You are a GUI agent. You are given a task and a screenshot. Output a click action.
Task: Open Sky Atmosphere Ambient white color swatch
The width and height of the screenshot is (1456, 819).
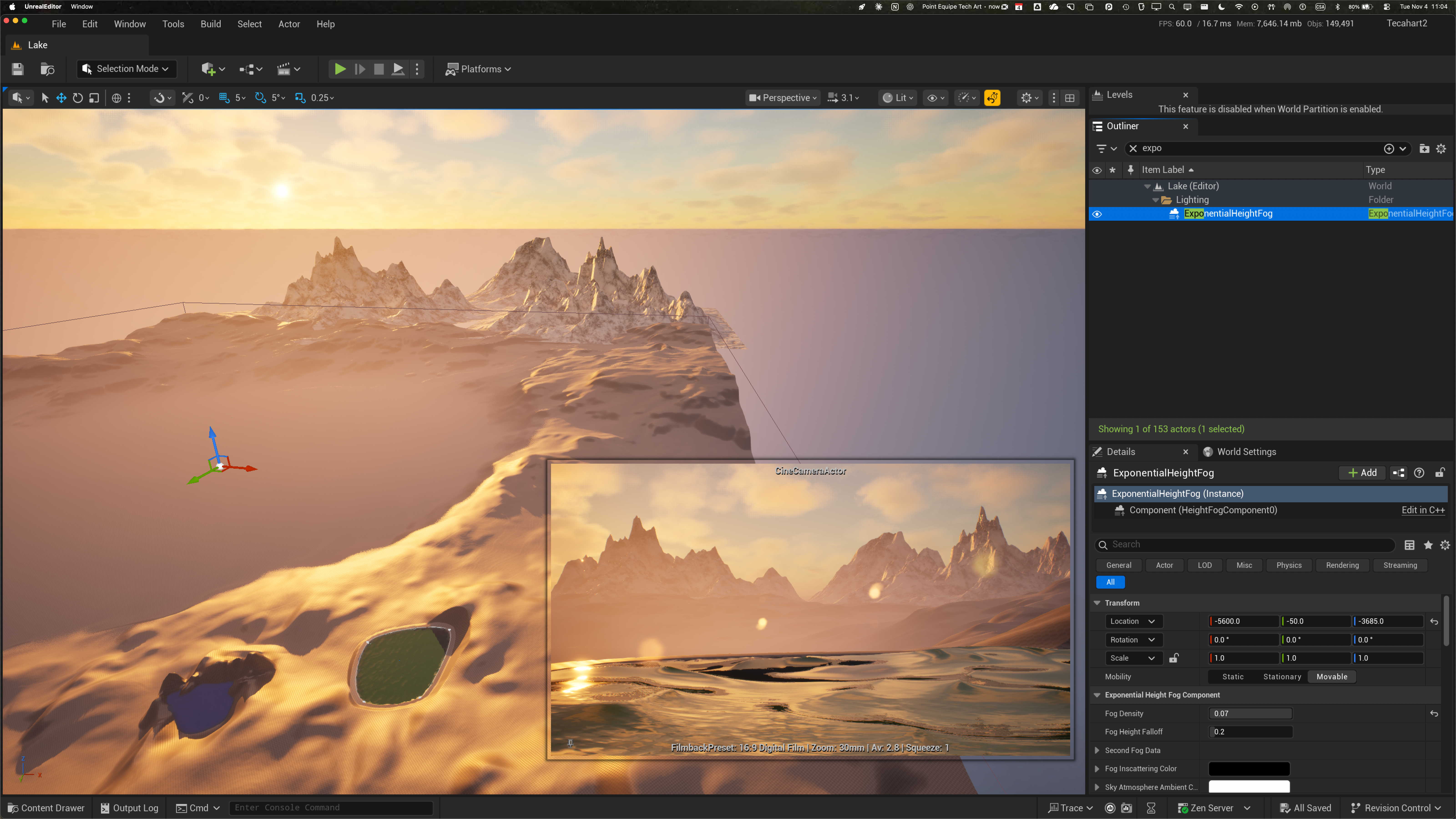tap(1249, 787)
